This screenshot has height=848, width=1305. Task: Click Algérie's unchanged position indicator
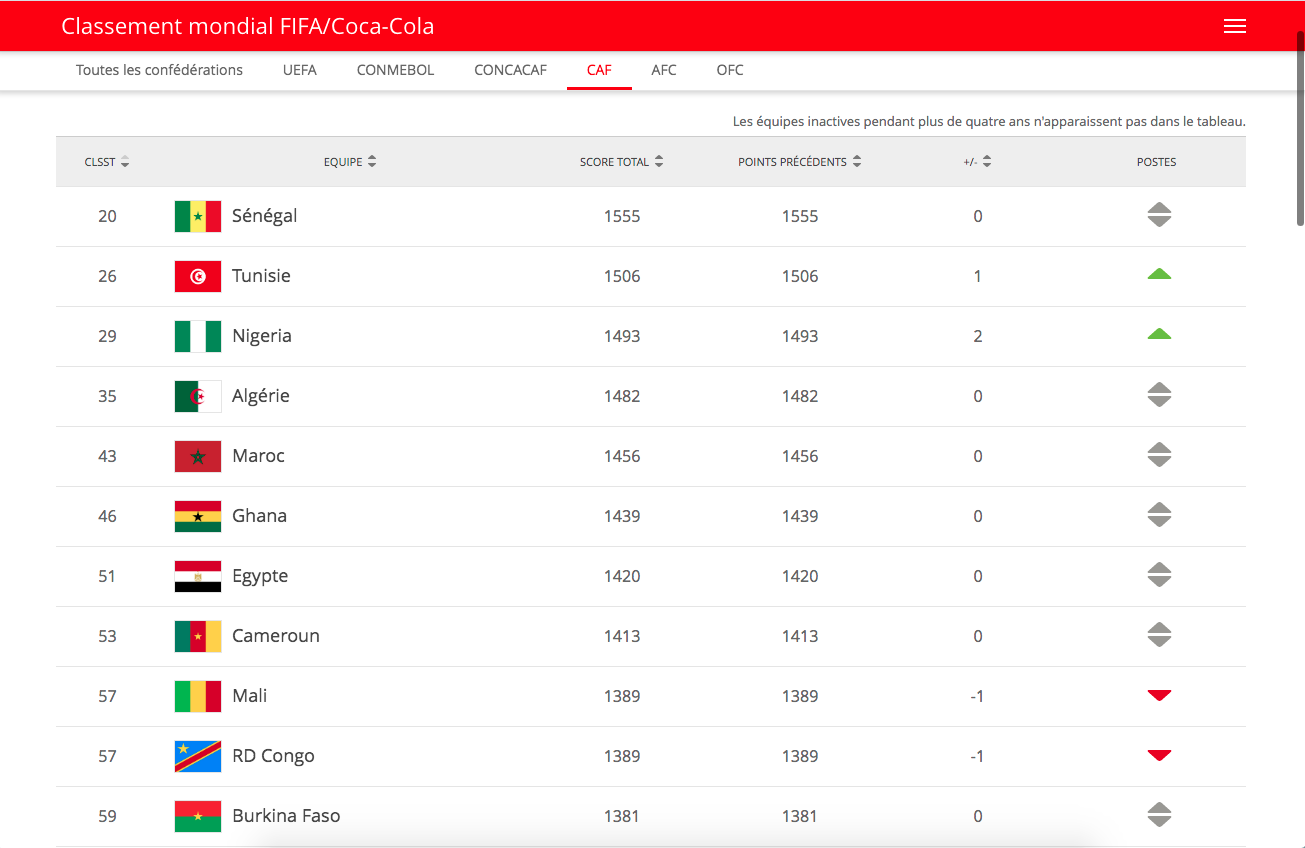point(1159,395)
